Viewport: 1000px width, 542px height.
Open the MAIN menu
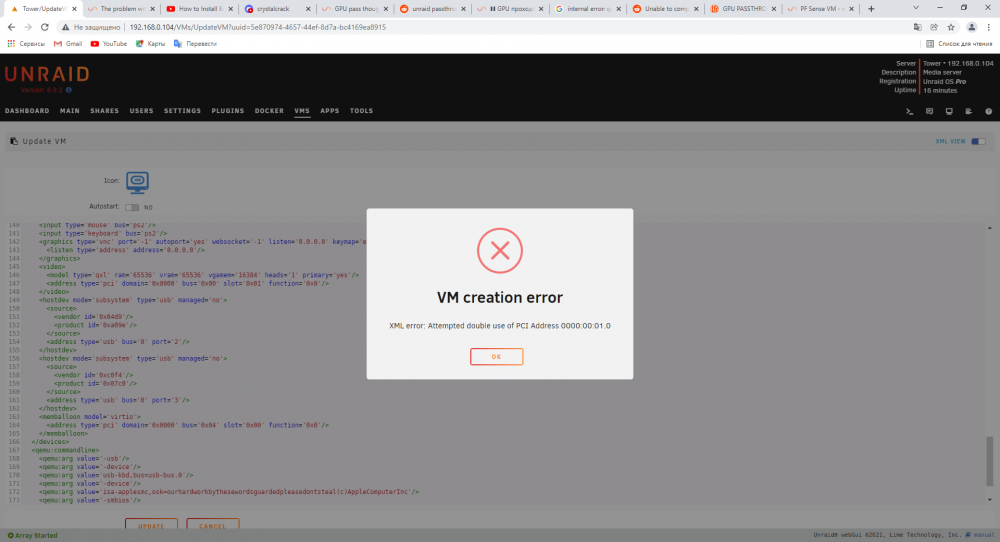coord(70,111)
